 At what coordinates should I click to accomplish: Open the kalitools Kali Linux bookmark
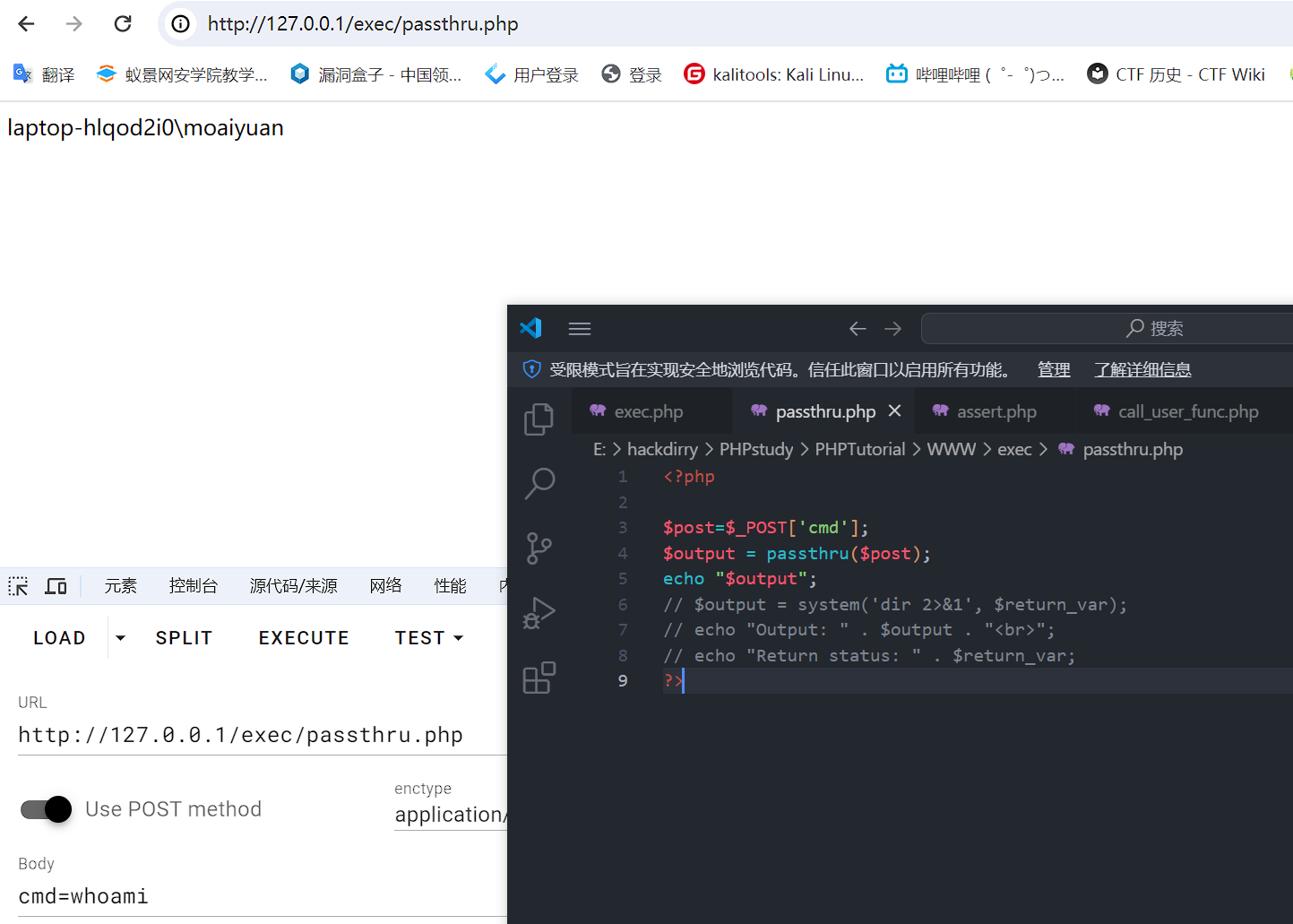point(774,74)
